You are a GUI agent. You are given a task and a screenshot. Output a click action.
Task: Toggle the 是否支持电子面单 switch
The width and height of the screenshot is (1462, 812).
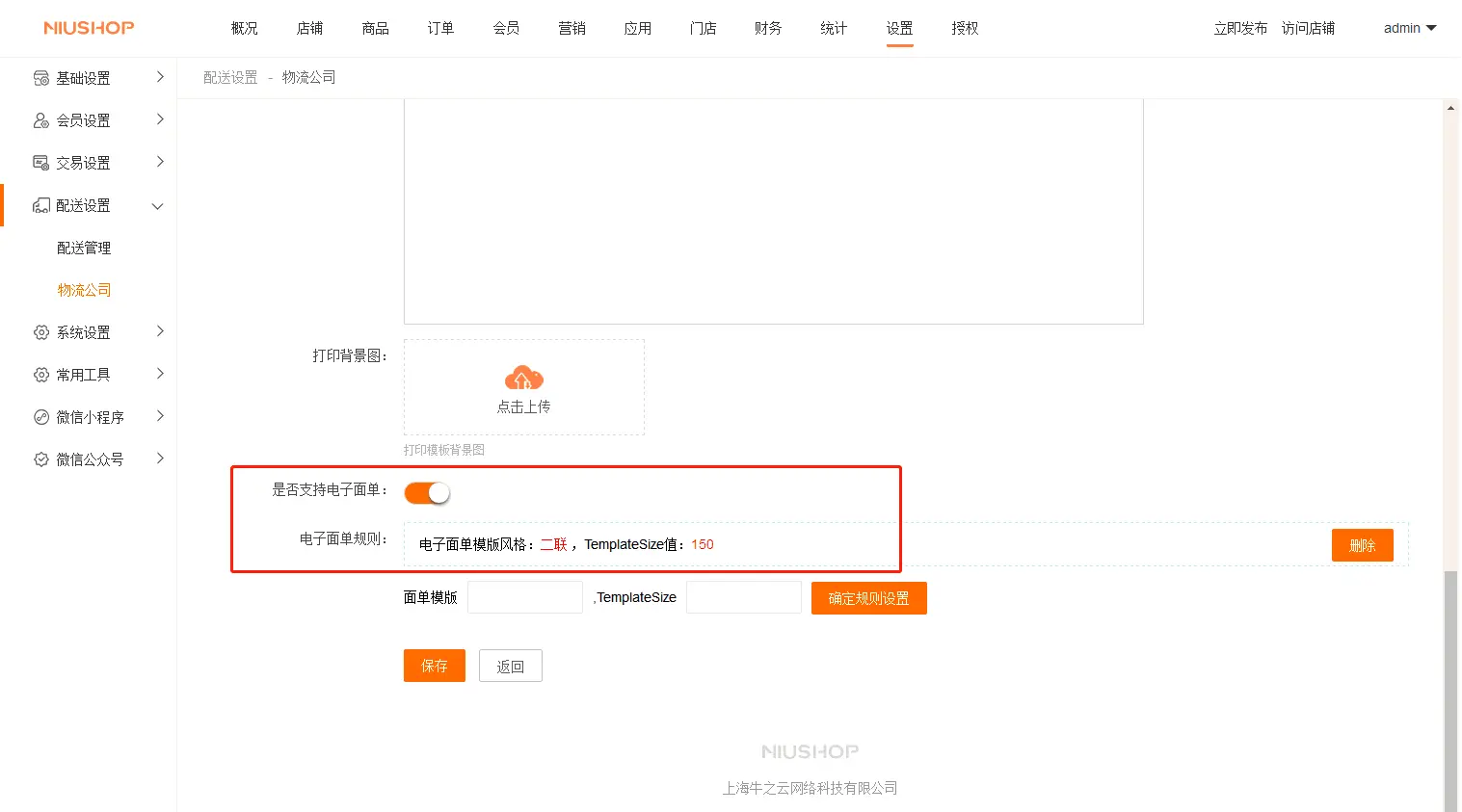427,493
